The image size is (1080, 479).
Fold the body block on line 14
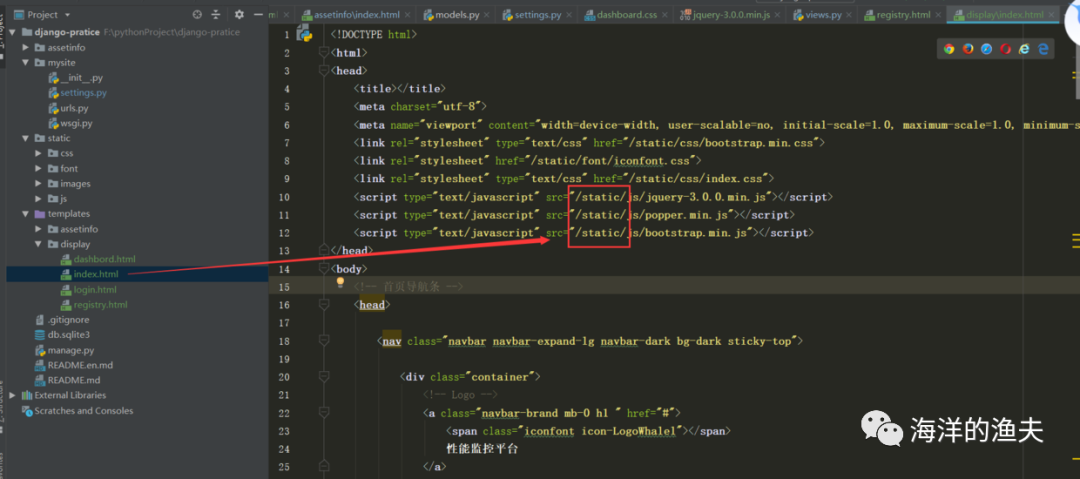(x=324, y=268)
